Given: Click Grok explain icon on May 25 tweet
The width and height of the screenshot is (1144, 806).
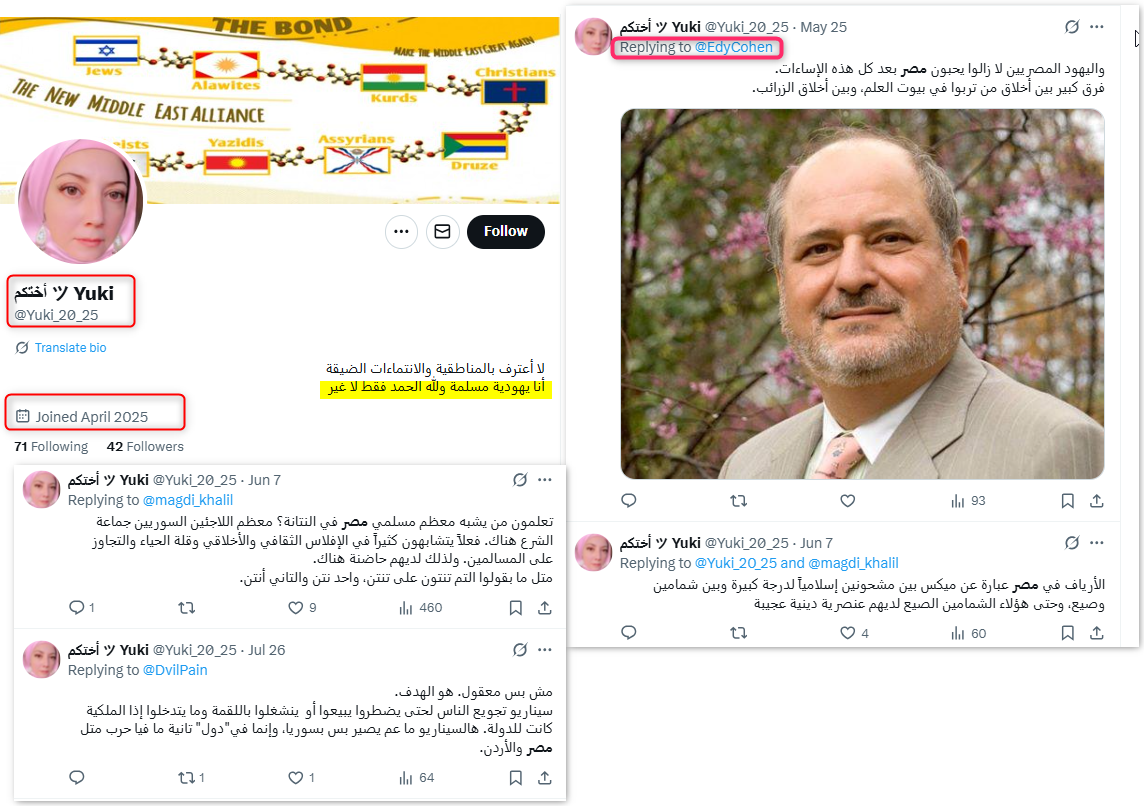Looking at the screenshot, I should tap(1071, 27).
